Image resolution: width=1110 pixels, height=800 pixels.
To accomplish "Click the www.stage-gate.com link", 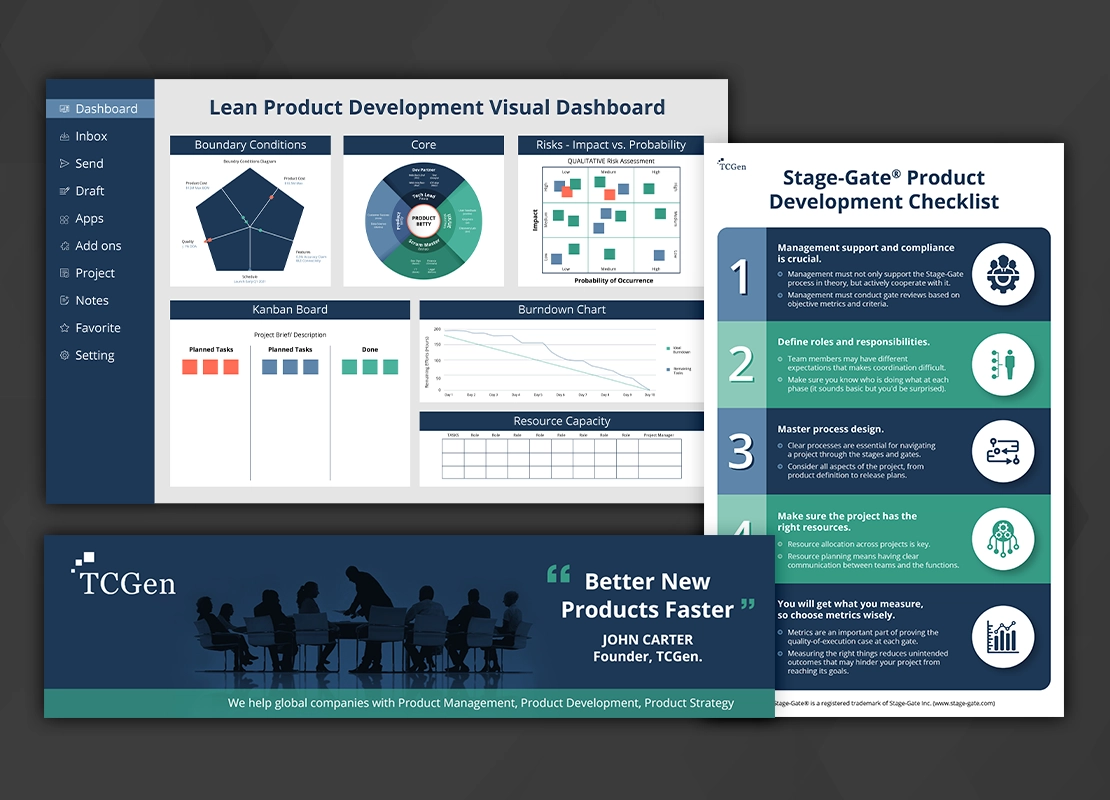I will tap(963, 703).
